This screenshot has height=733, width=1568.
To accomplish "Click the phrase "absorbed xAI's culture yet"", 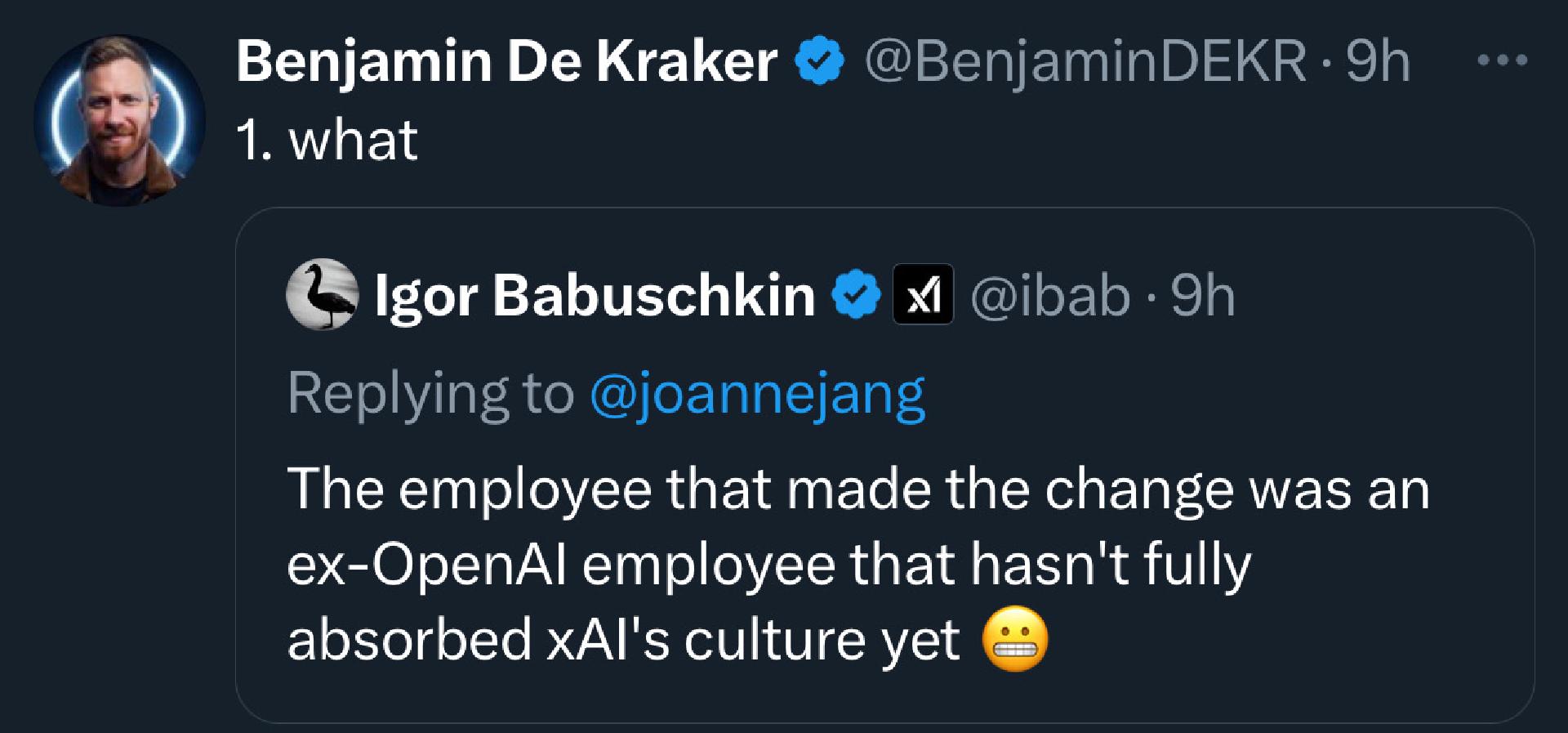I will (623, 640).
